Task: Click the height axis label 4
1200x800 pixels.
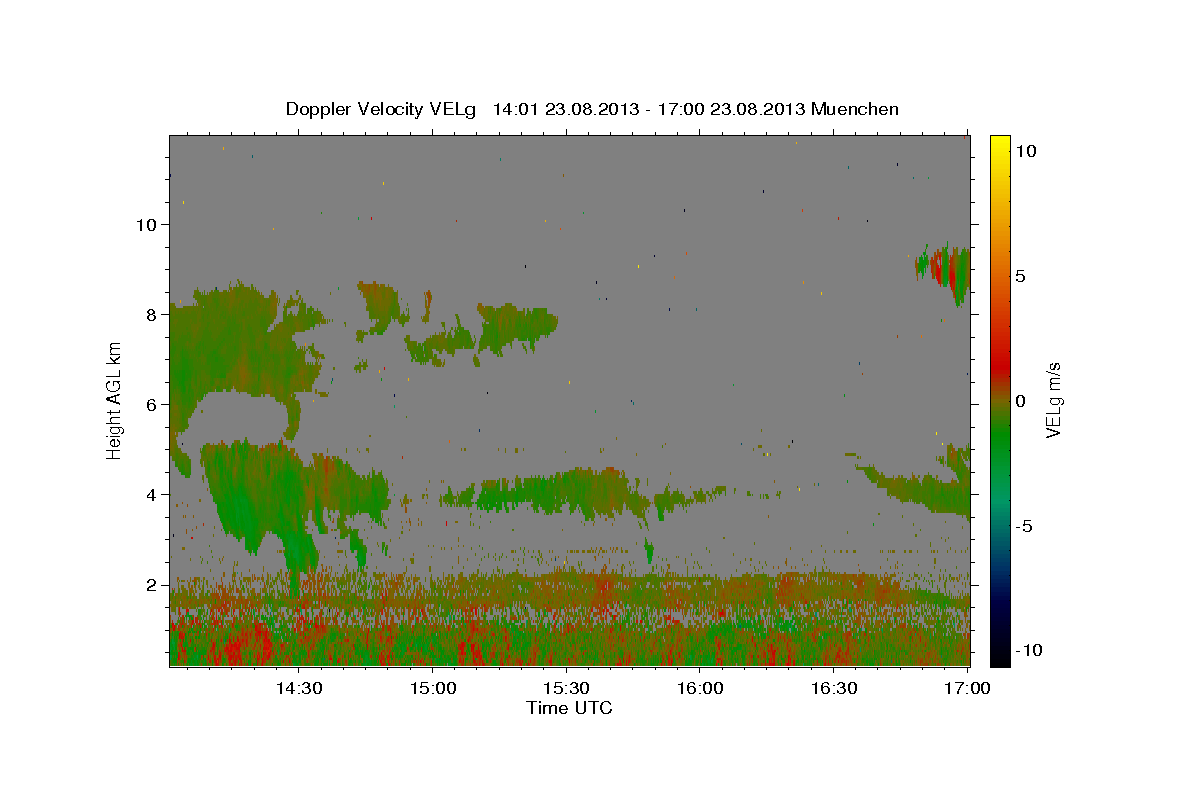Action: click(151, 495)
